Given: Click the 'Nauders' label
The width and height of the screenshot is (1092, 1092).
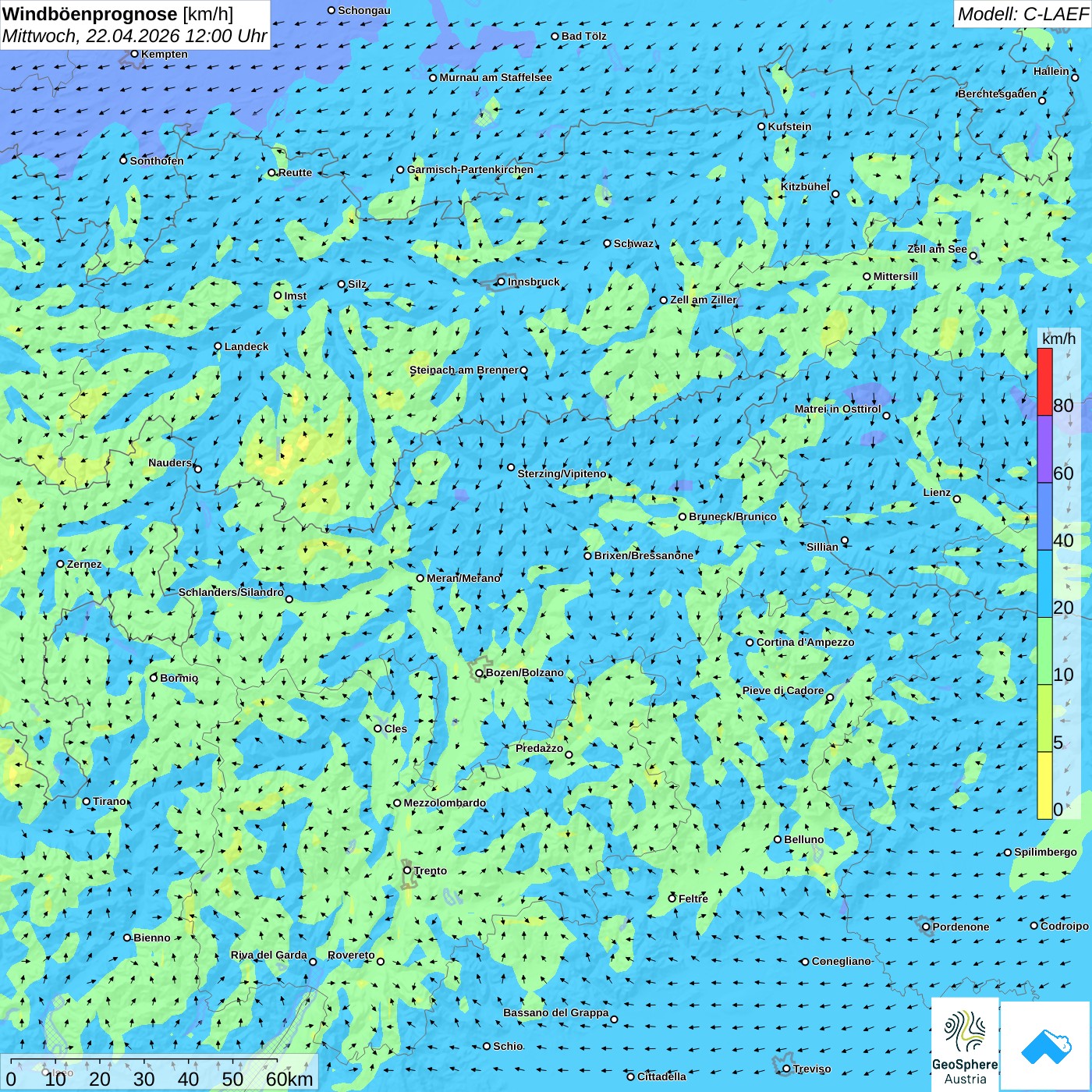Looking at the screenshot, I should click(x=170, y=463).
